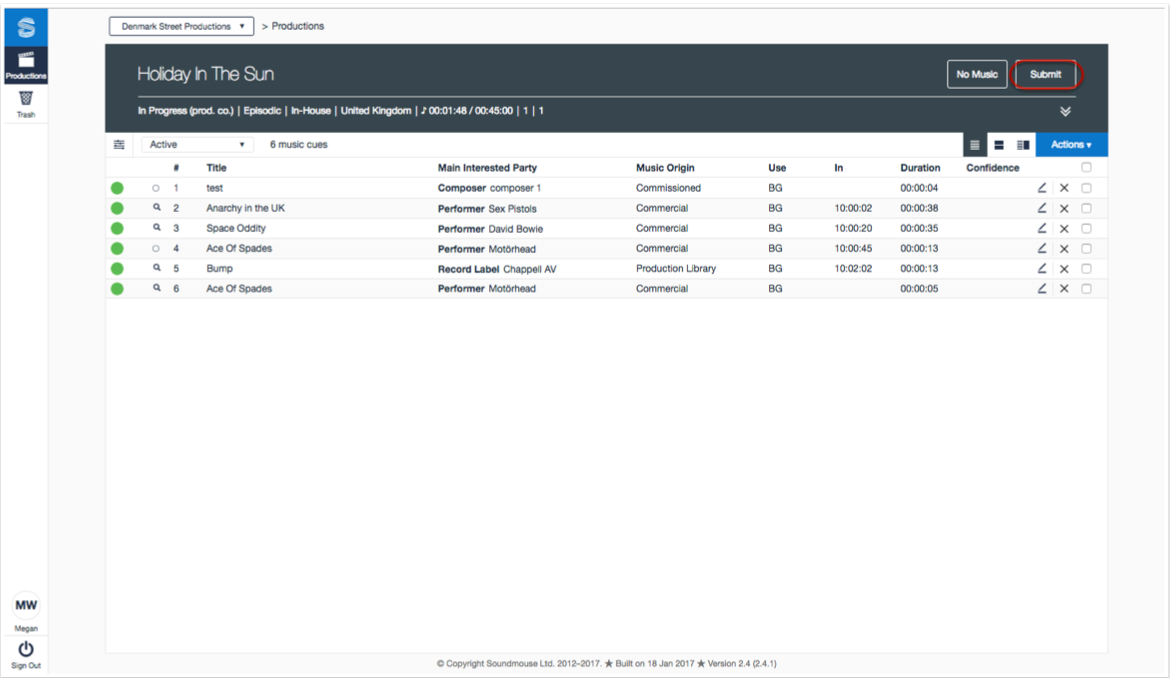Tick the checkbox for cue 4 Ace Of Spades

click(x=1087, y=249)
